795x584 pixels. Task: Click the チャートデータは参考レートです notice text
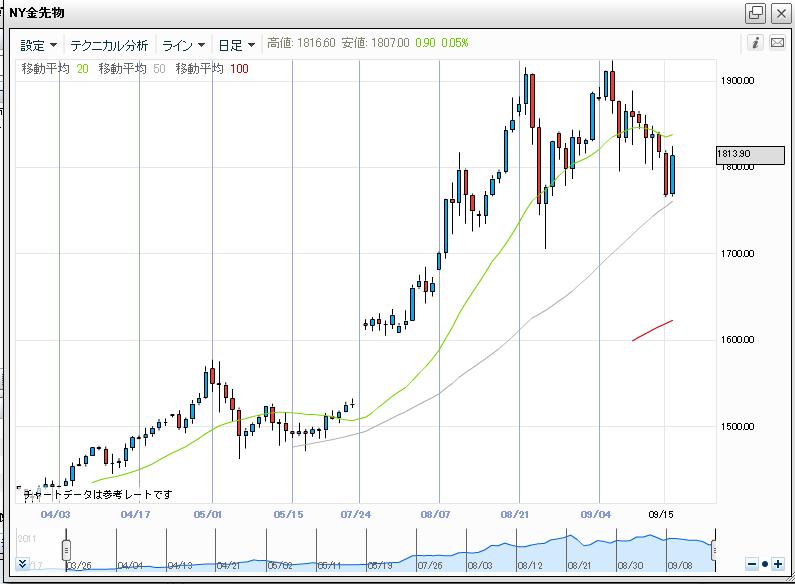(x=98, y=494)
